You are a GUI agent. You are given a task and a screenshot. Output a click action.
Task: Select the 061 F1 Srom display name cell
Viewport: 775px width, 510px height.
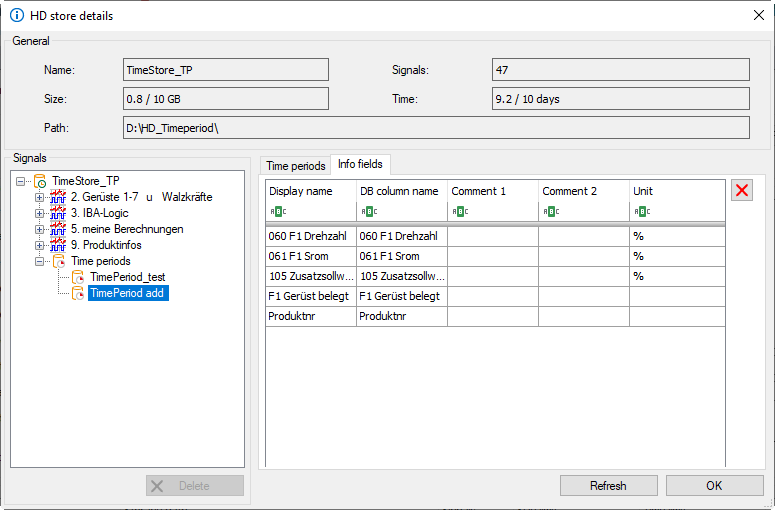click(311, 257)
